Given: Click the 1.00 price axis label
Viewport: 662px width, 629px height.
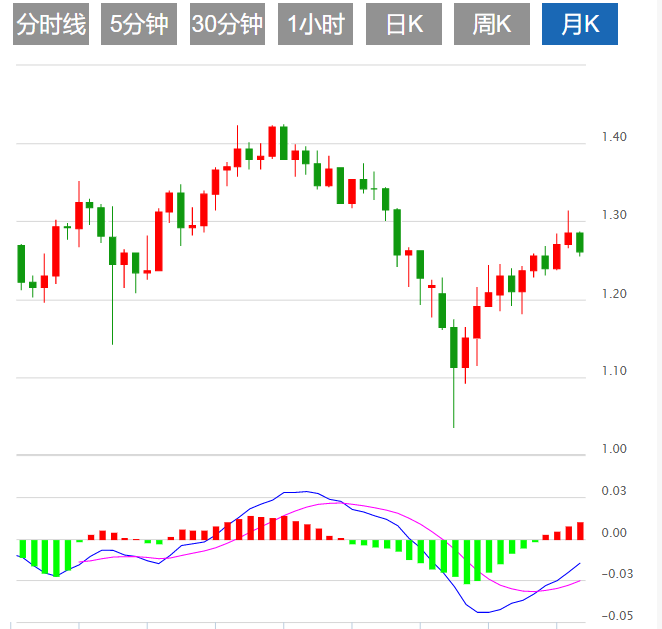Looking at the screenshot, I should click(x=614, y=449).
